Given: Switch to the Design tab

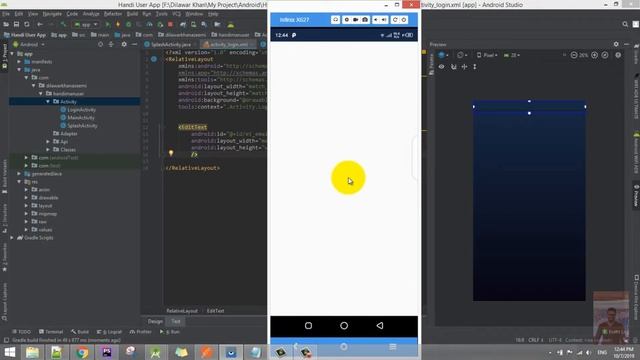Looking at the screenshot, I should (155, 322).
